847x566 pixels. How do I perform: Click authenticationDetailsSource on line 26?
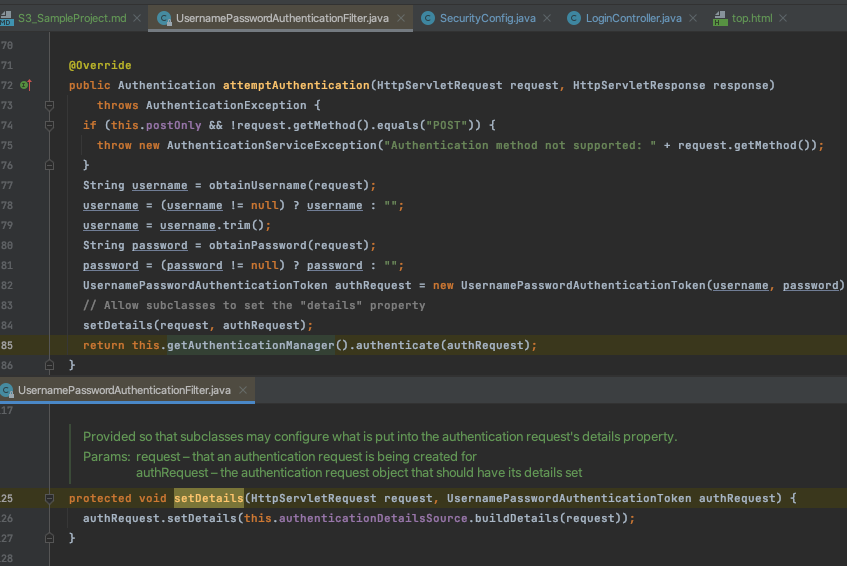pyautogui.click(x=373, y=518)
